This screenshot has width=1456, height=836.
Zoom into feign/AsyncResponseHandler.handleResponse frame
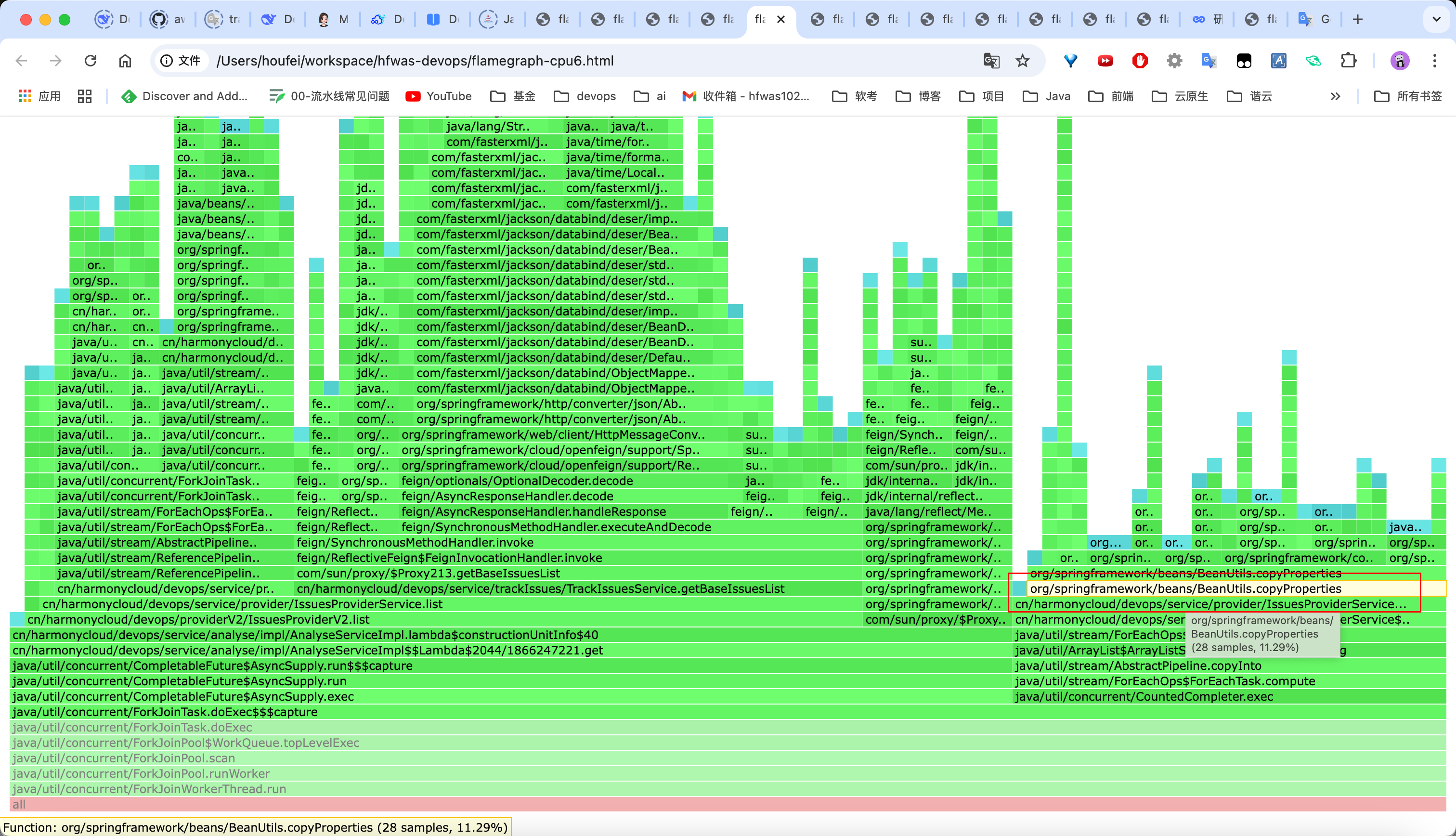[x=534, y=511]
